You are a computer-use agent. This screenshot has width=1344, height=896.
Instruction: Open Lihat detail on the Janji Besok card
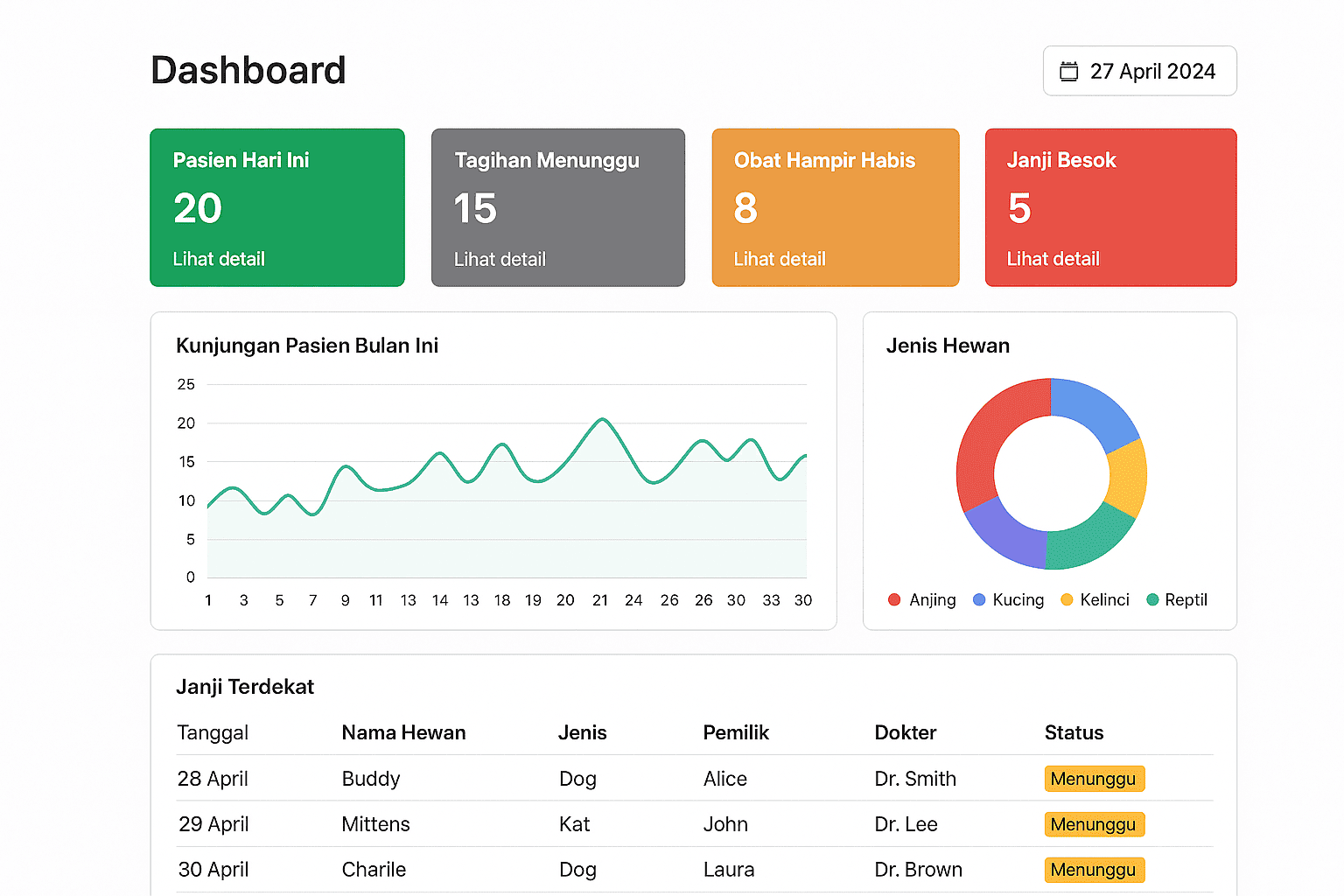tap(1053, 259)
